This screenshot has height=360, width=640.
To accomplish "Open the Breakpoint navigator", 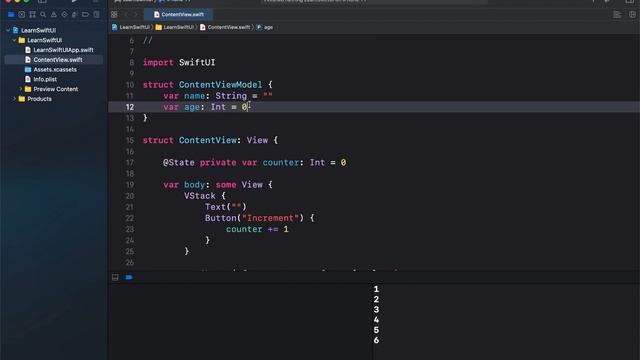I will click(x=85, y=15).
